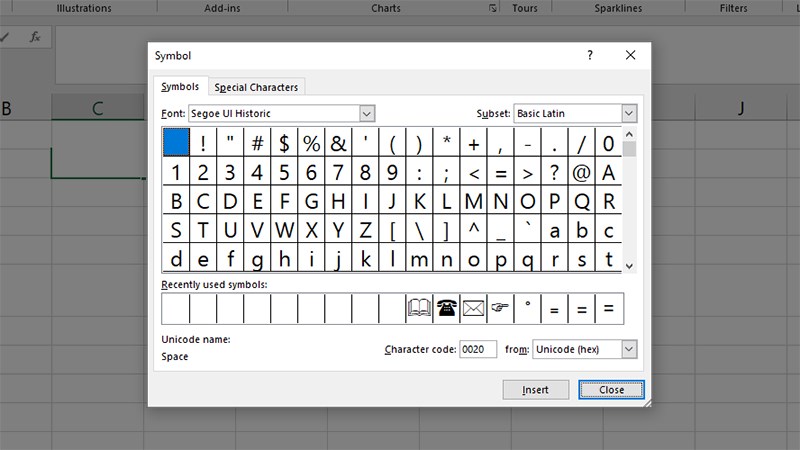Click the question mark help button
This screenshot has height=450, width=800.
[x=590, y=56]
